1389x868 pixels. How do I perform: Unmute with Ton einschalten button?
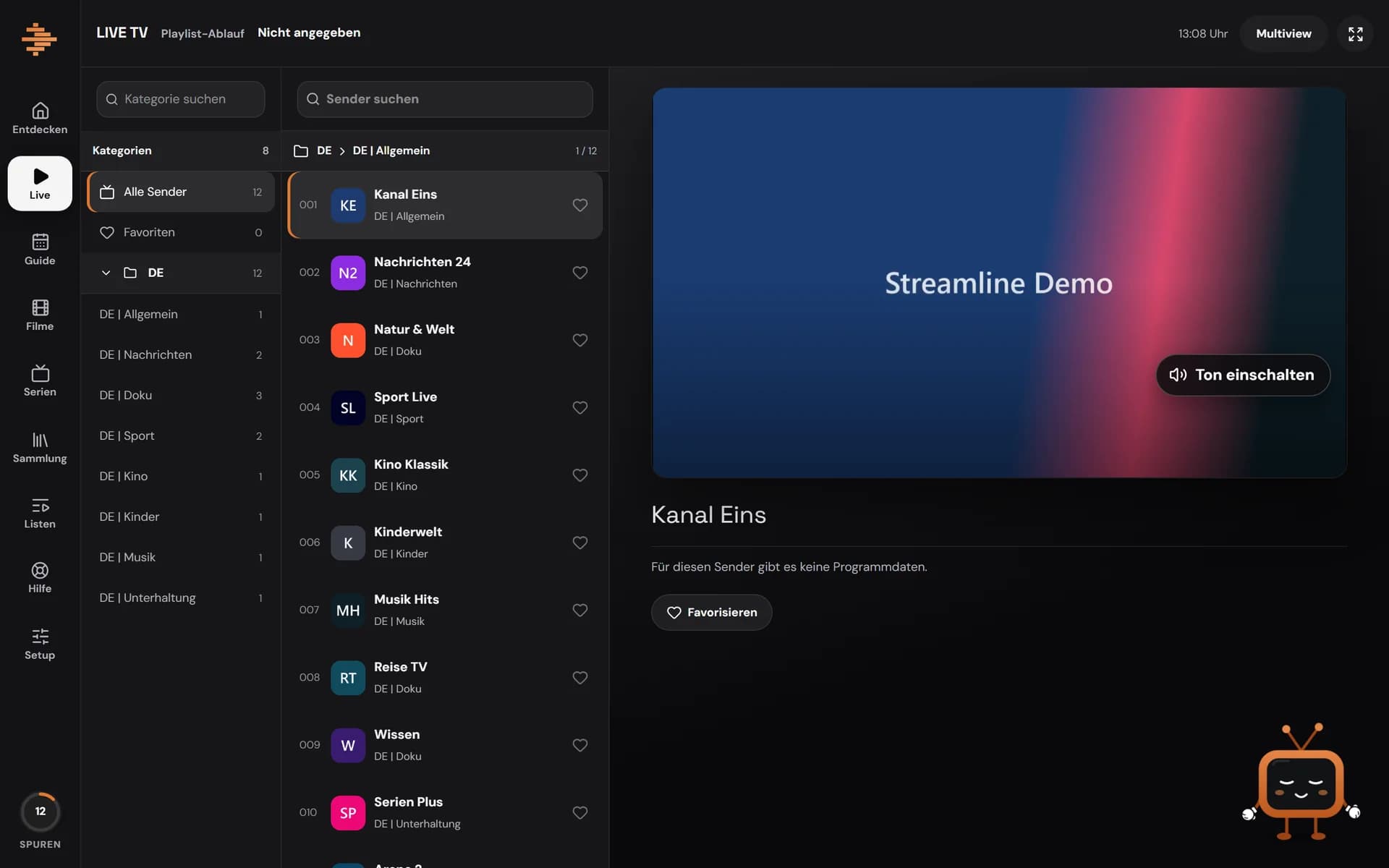[x=1243, y=375]
